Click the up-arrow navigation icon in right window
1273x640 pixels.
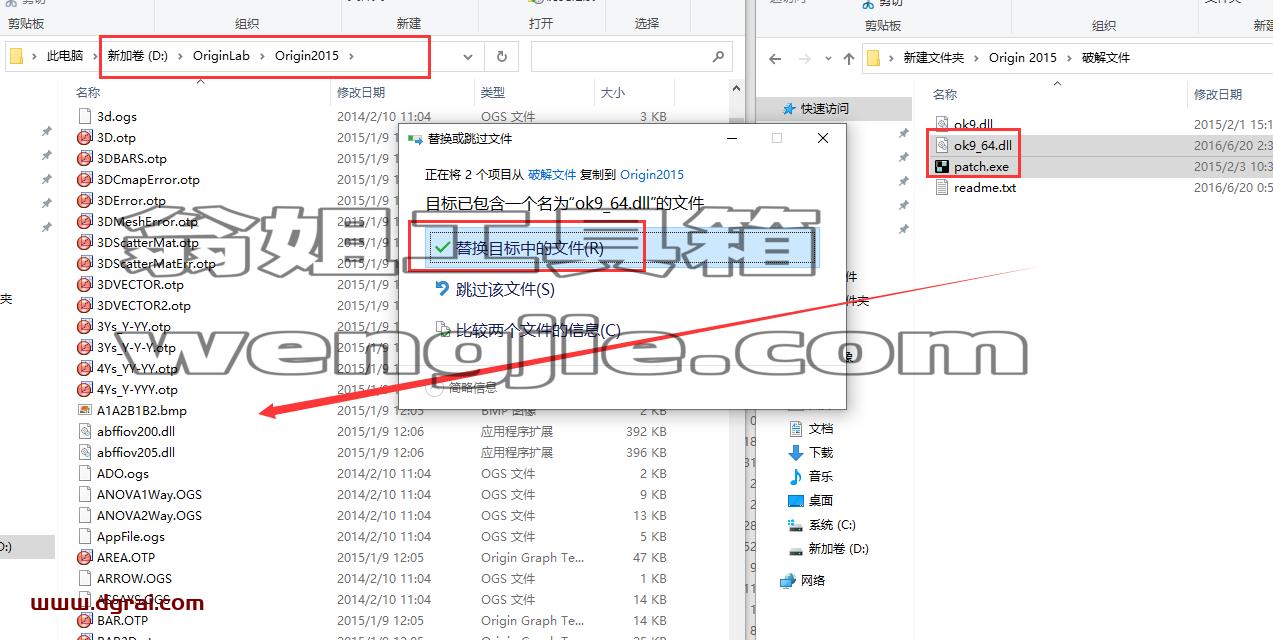(849, 58)
